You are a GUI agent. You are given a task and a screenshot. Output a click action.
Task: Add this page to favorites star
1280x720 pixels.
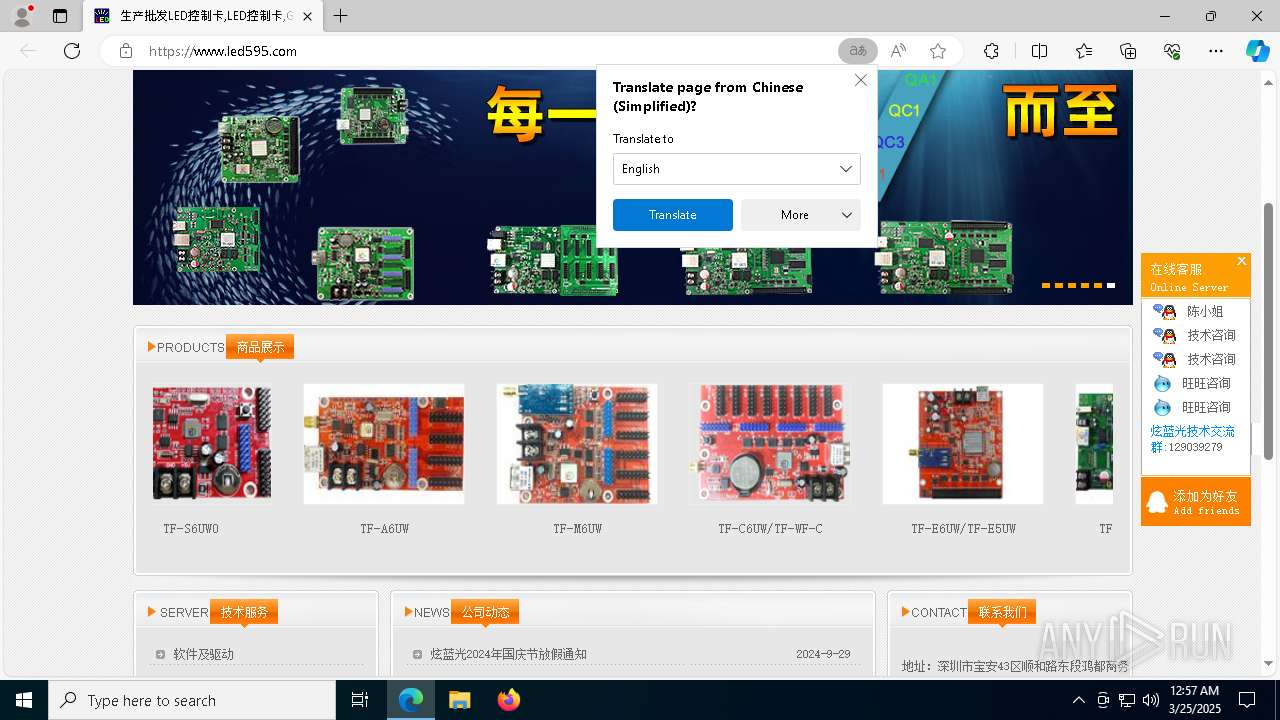point(938,51)
